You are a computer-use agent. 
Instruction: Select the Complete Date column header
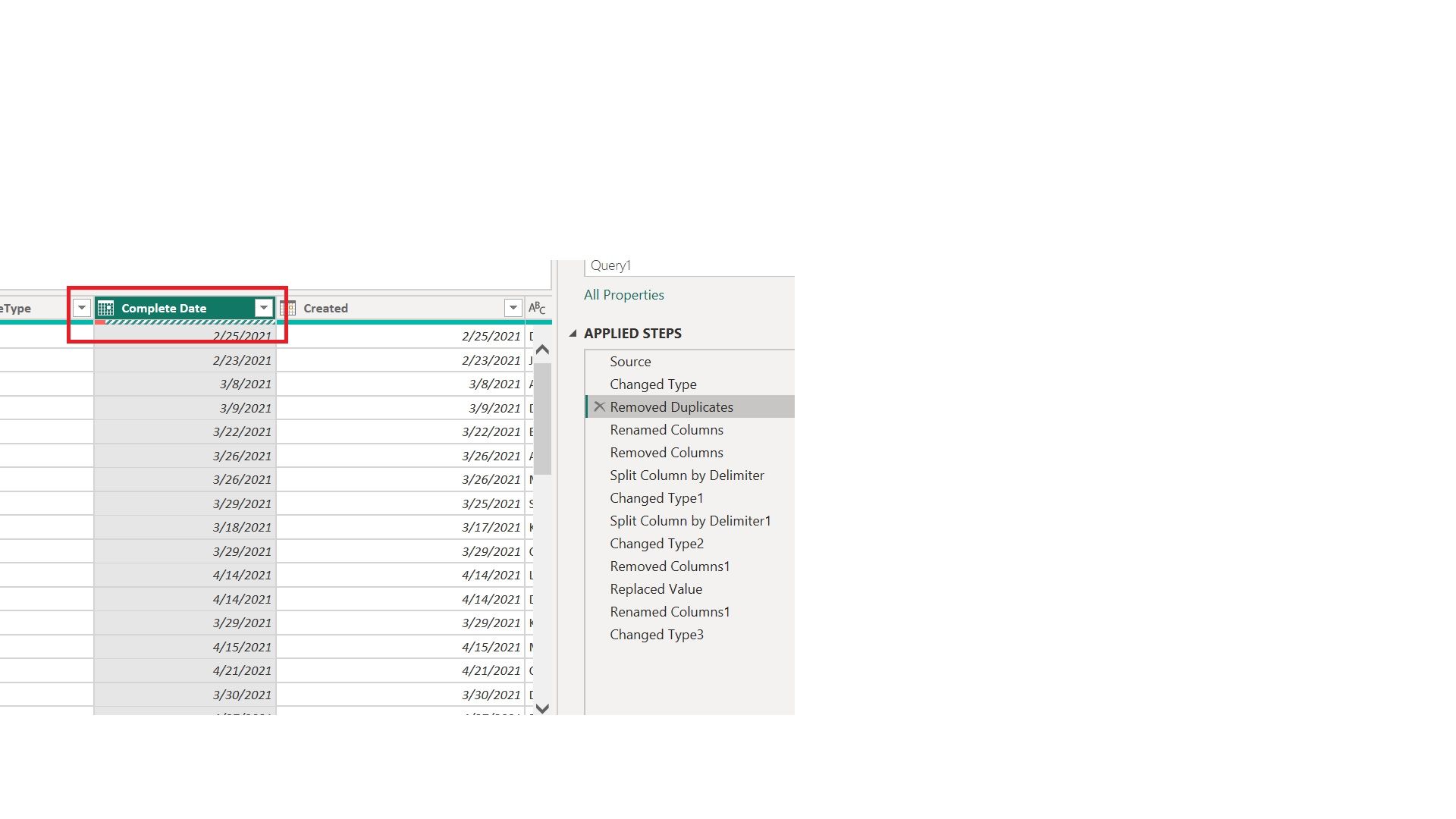pyautogui.click(x=185, y=308)
